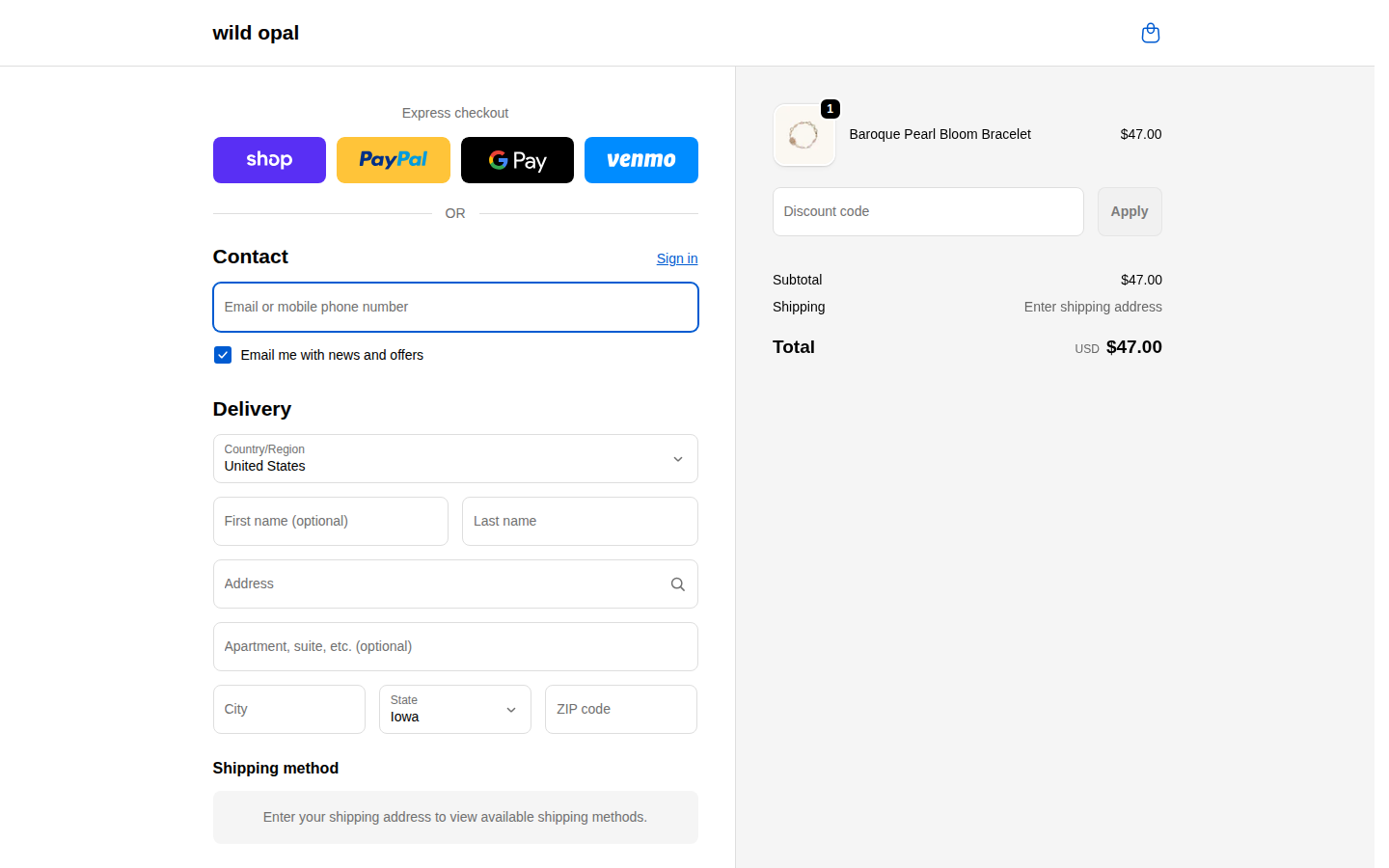Pay with PayPal express button
Viewport: 1389px width, 868px height.
click(x=394, y=160)
